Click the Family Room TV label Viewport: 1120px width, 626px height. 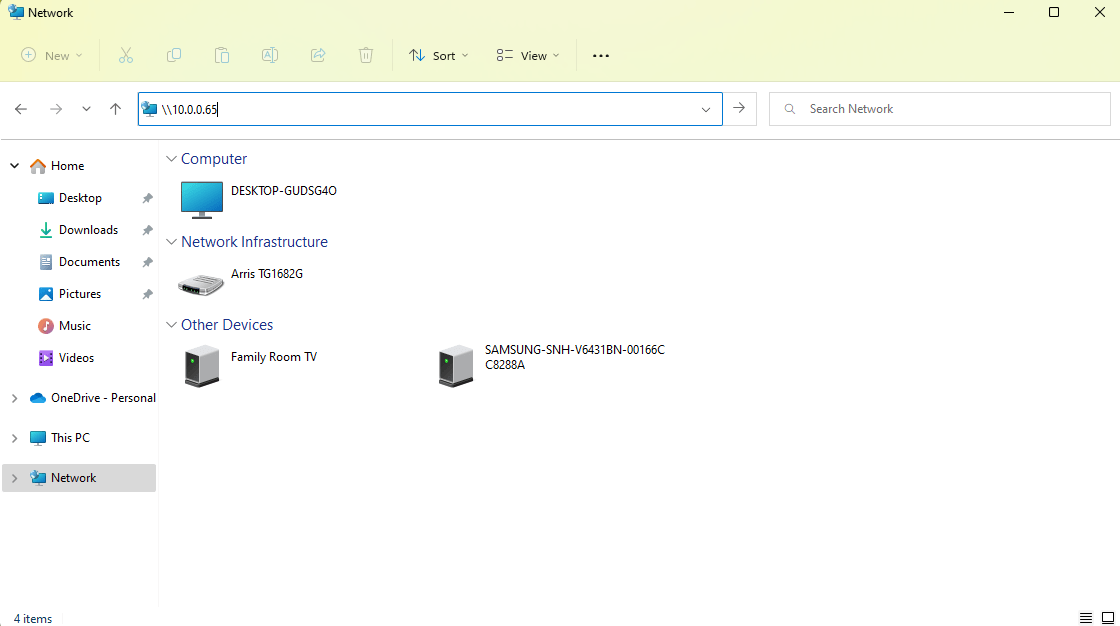coord(274,357)
